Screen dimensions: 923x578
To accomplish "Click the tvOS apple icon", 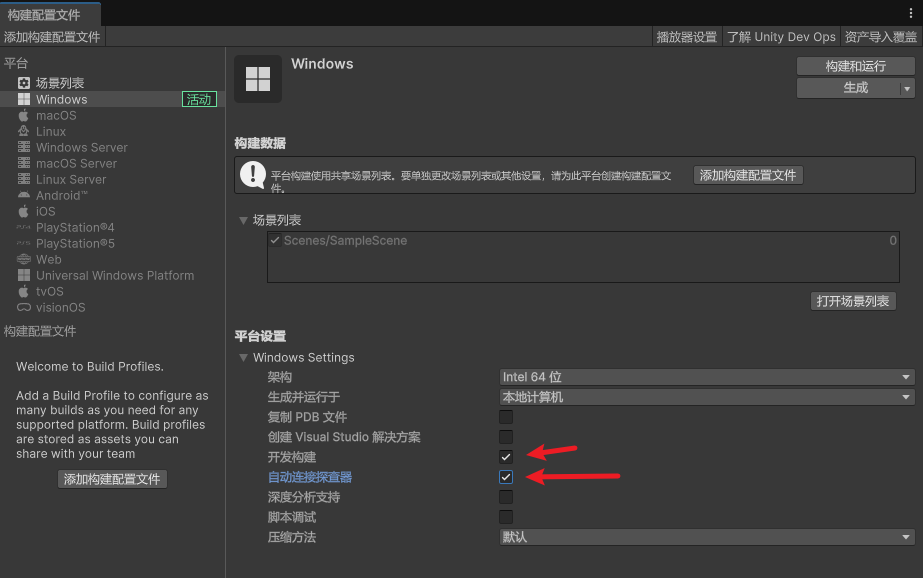I will click(24, 291).
